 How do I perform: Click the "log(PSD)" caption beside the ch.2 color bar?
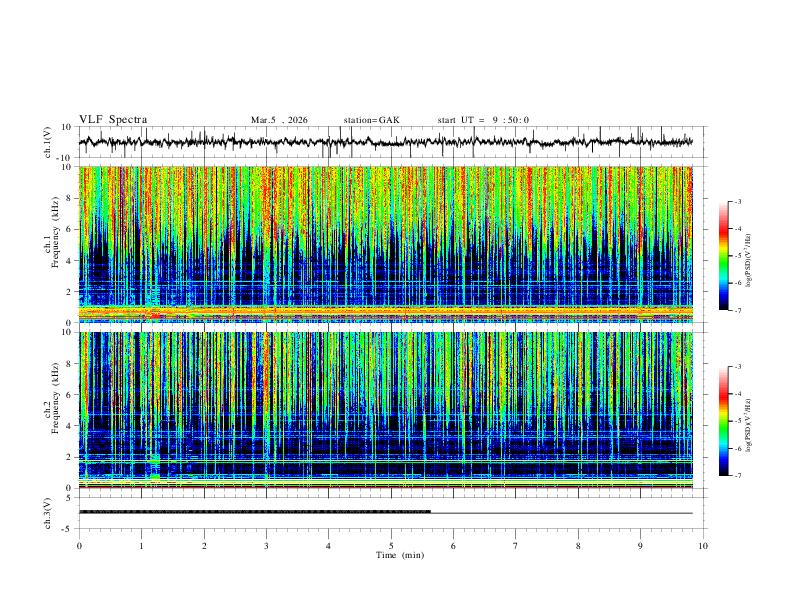tap(749, 425)
